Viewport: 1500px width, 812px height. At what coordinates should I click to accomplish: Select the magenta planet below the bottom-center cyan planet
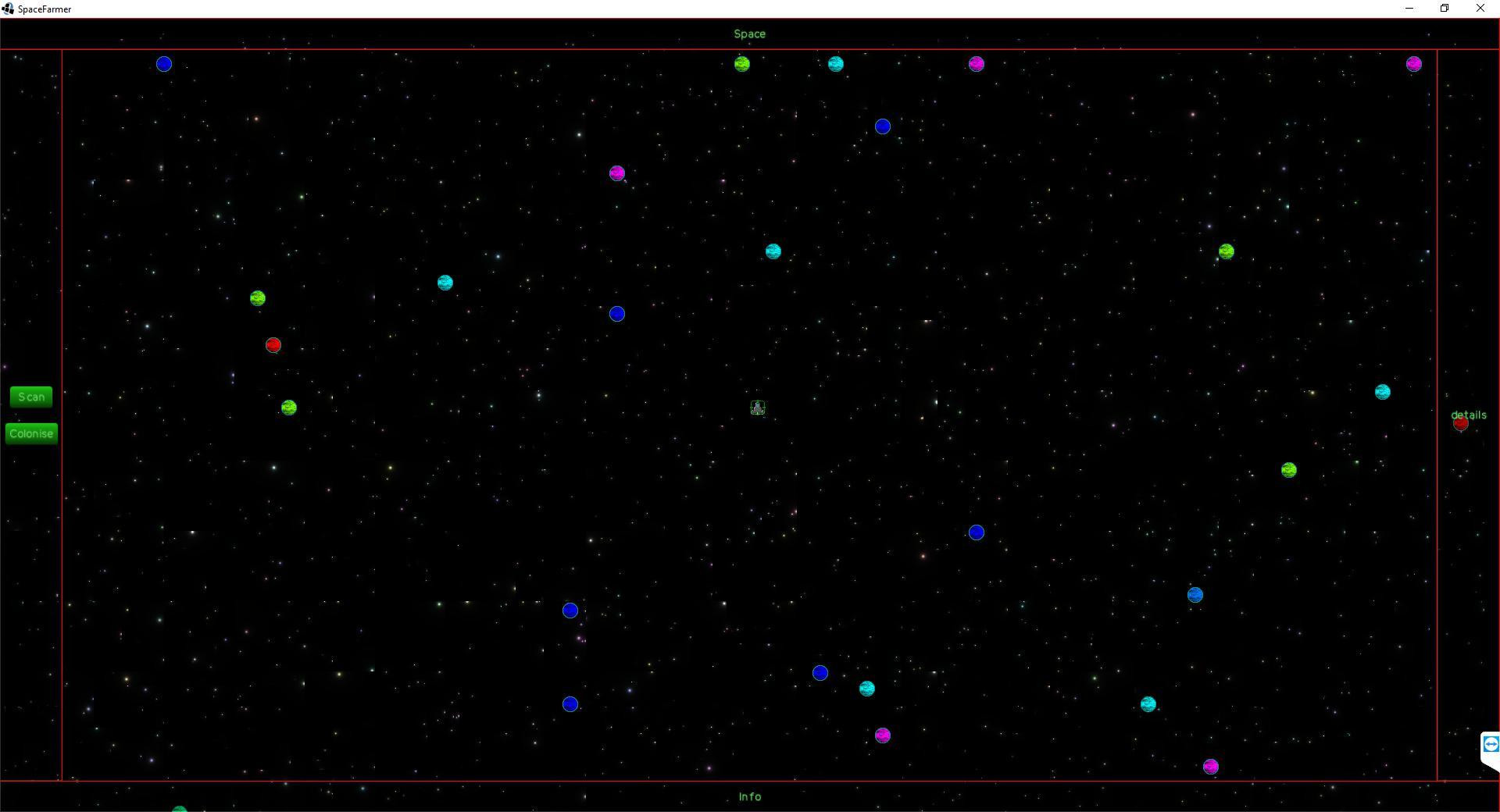coord(883,735)
